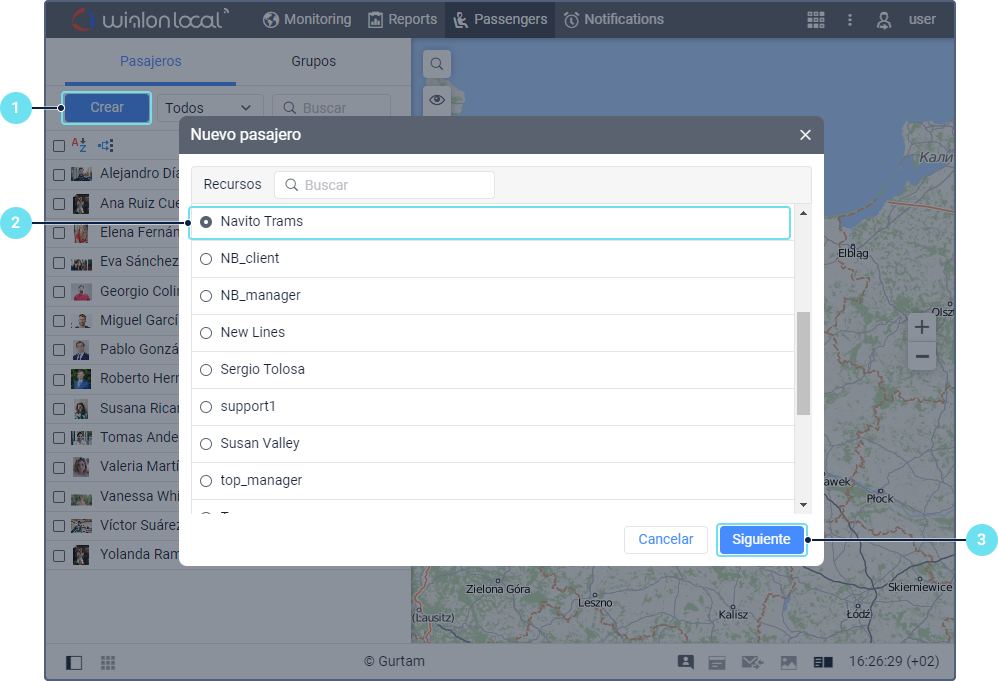Open the three-dot options menu in top bar

tap(850, 20)
